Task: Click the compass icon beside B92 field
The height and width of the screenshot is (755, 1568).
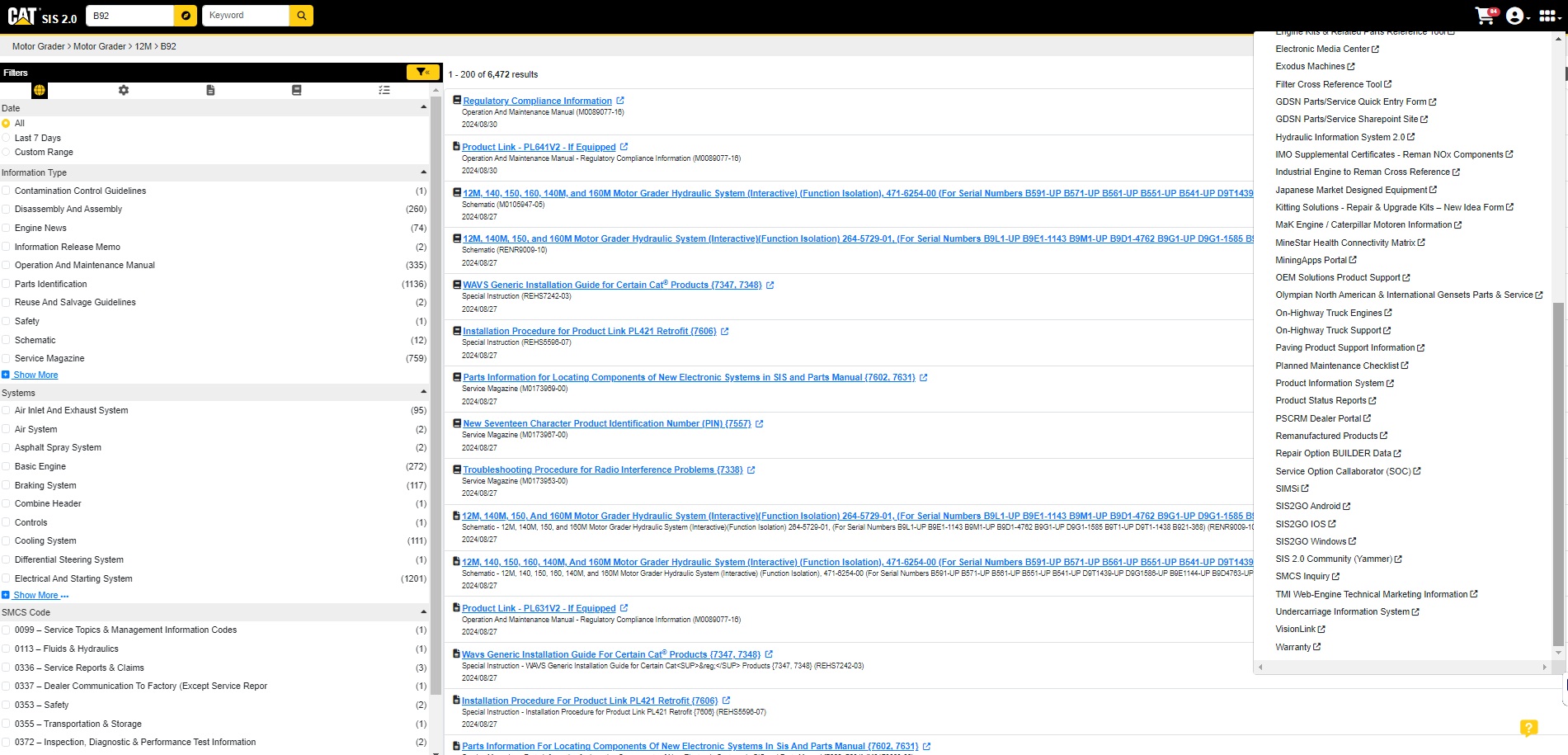Action: (x=186, y=16)
